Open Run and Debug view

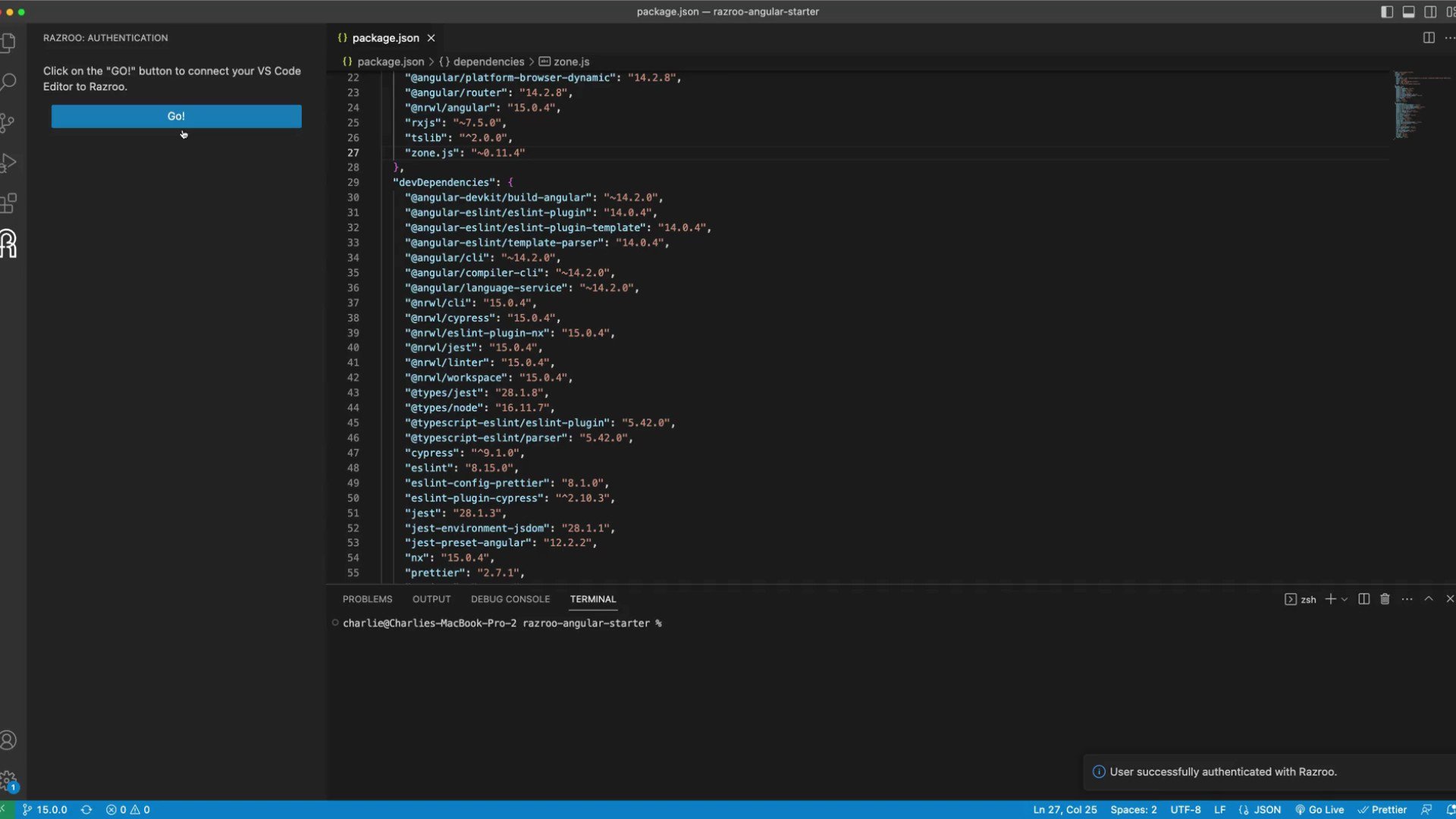click(9, 163)
